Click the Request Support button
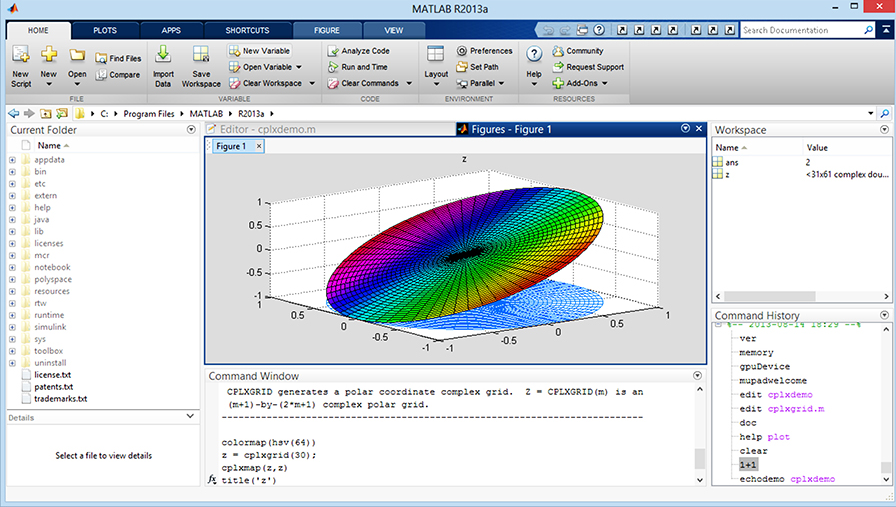896x507 pixels. click(x=588, y=67)
